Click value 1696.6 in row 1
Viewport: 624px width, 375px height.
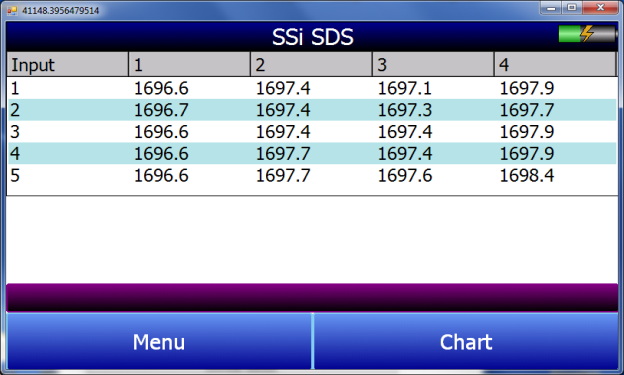(x=161, y=88)
